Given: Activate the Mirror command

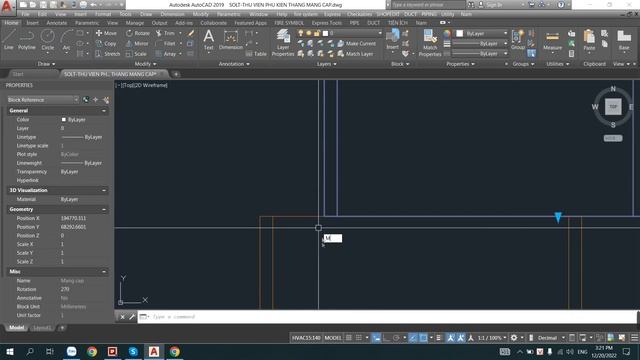Looking at the screenshot, I should [137, 43].
